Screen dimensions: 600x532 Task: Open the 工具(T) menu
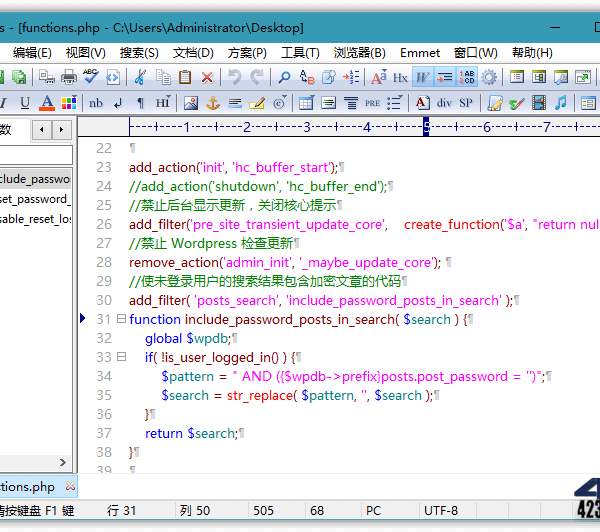coord(300,52)
